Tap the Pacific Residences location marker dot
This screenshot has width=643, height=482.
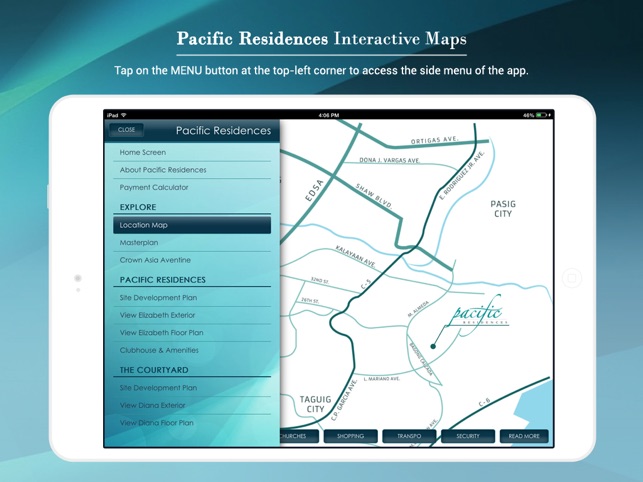(433, 346)
